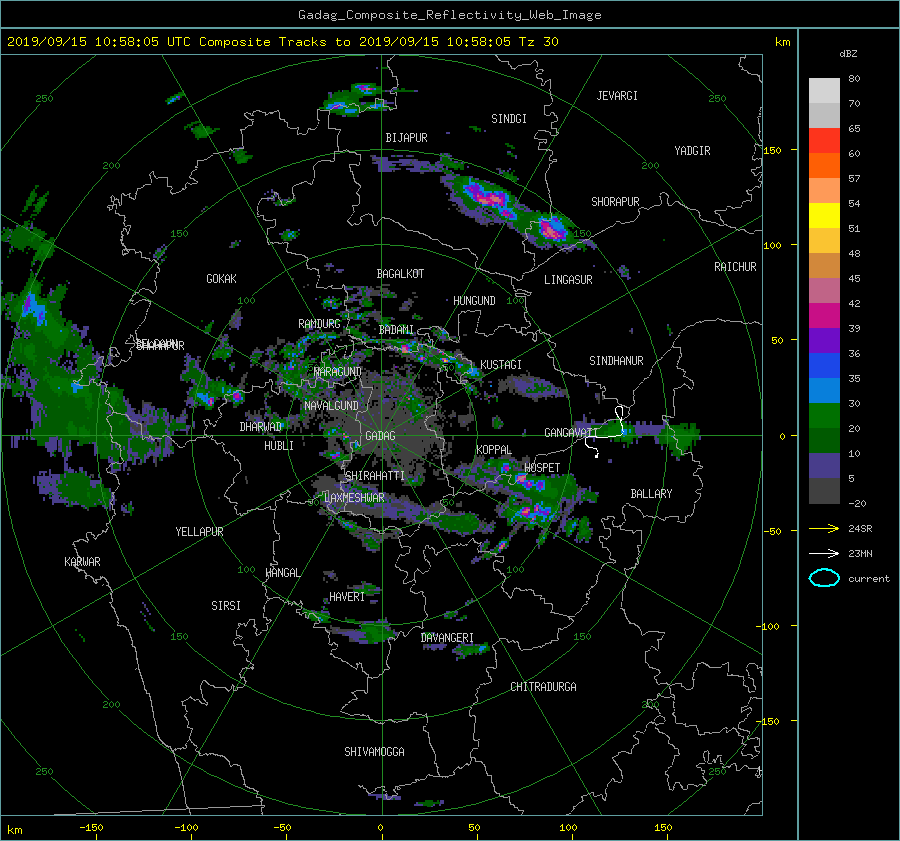Click the timestamp Composite Tracks header text
The image size is (900, 841).
(x=282, y=42)
